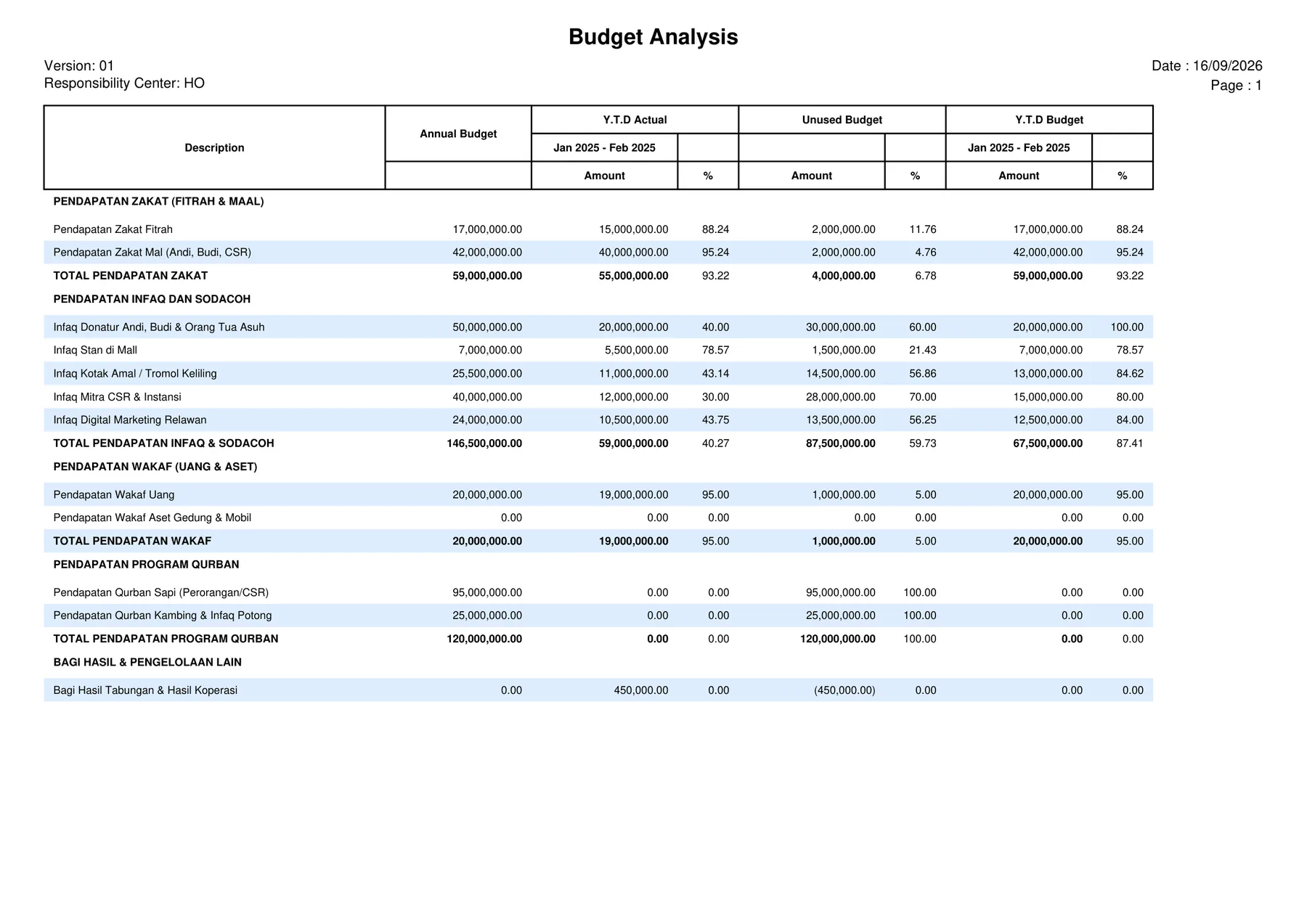Select PENDAPATAN ZAKAT (FITRAH & MAAL) heading
The image size is (1307, 924).
click(158, 201)
